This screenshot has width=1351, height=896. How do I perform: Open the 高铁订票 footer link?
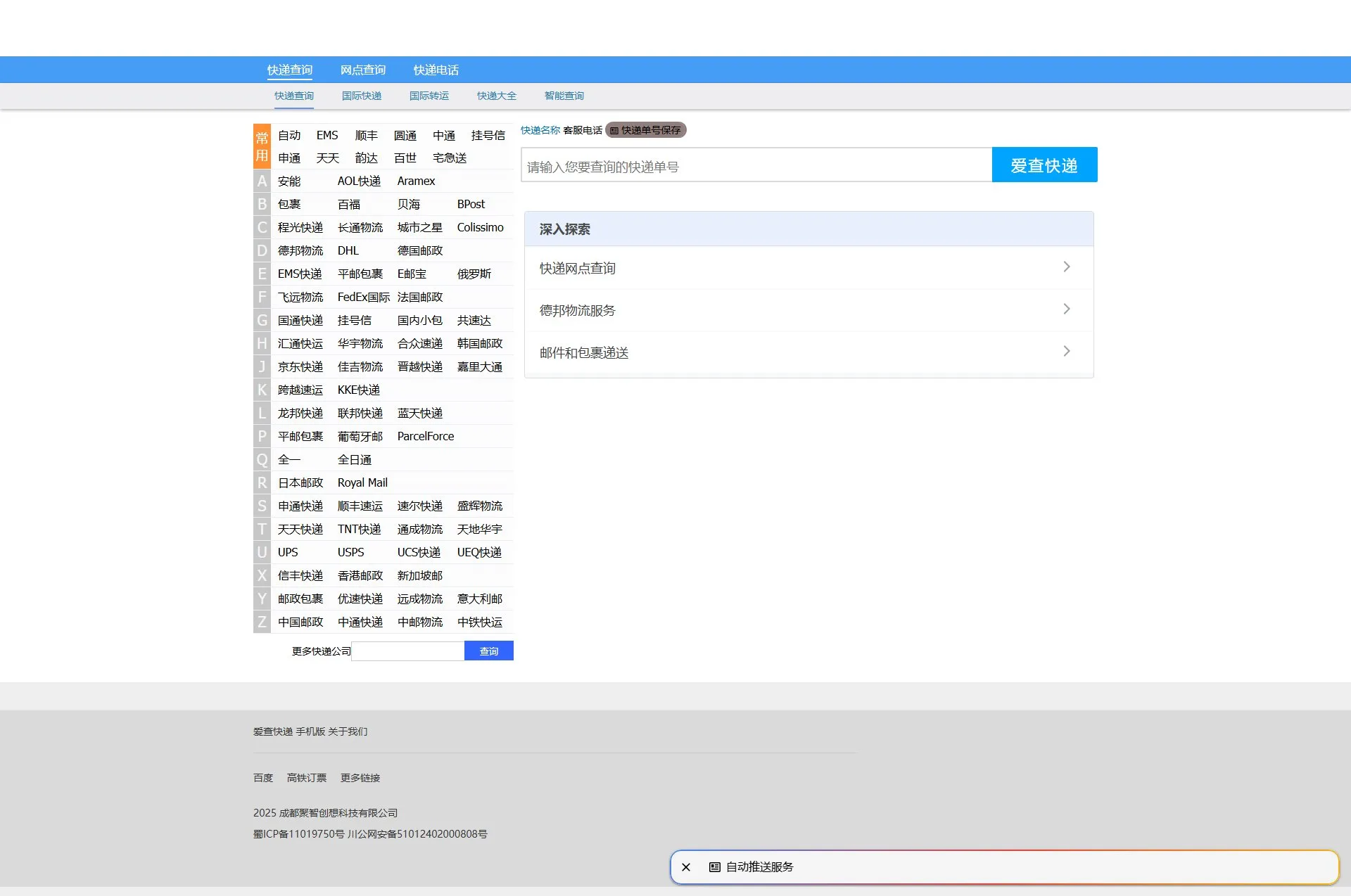307,778
